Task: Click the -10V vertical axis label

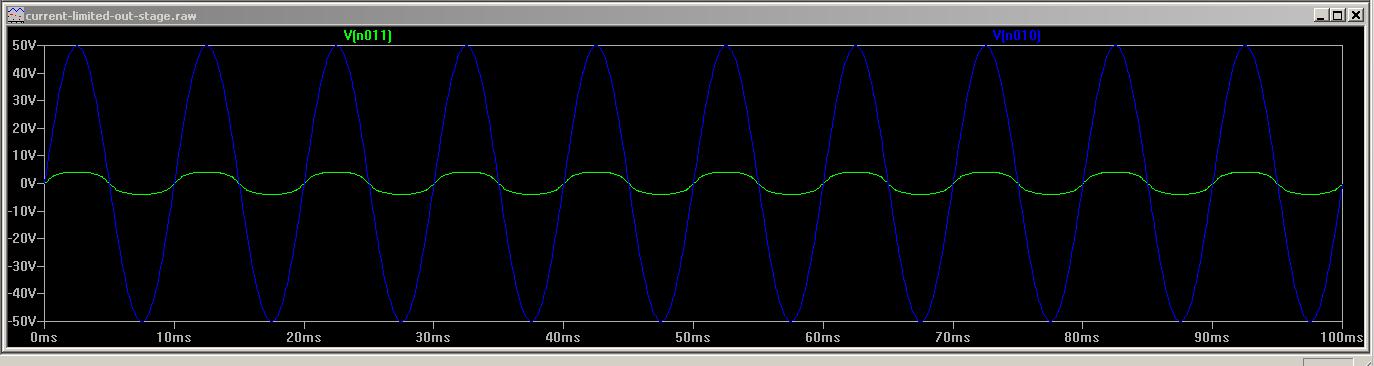Action: tap(21, 211)
